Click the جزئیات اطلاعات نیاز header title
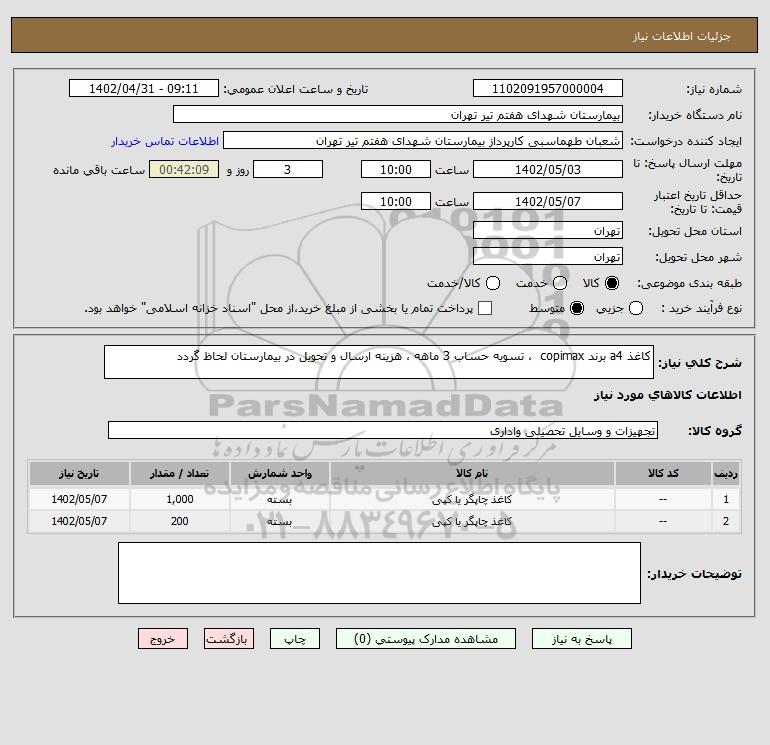The image size is (770, 745). click(x=682, y=36)
